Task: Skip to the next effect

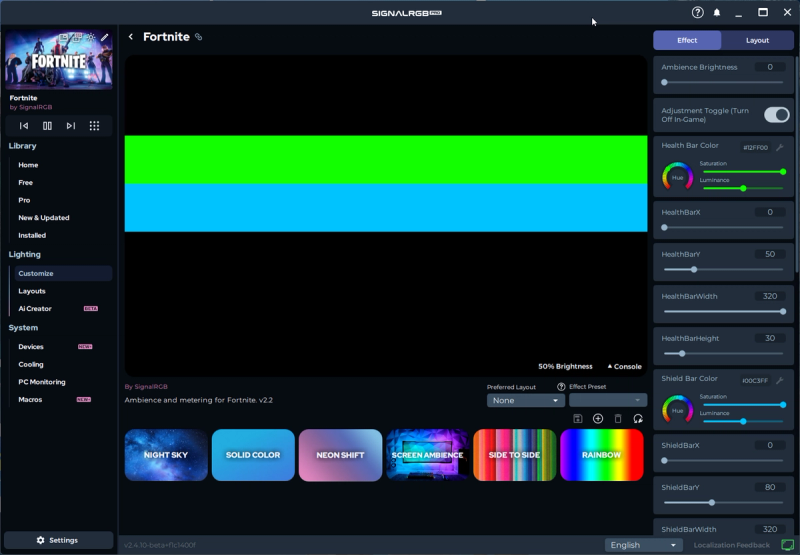Action: [70, 126]
